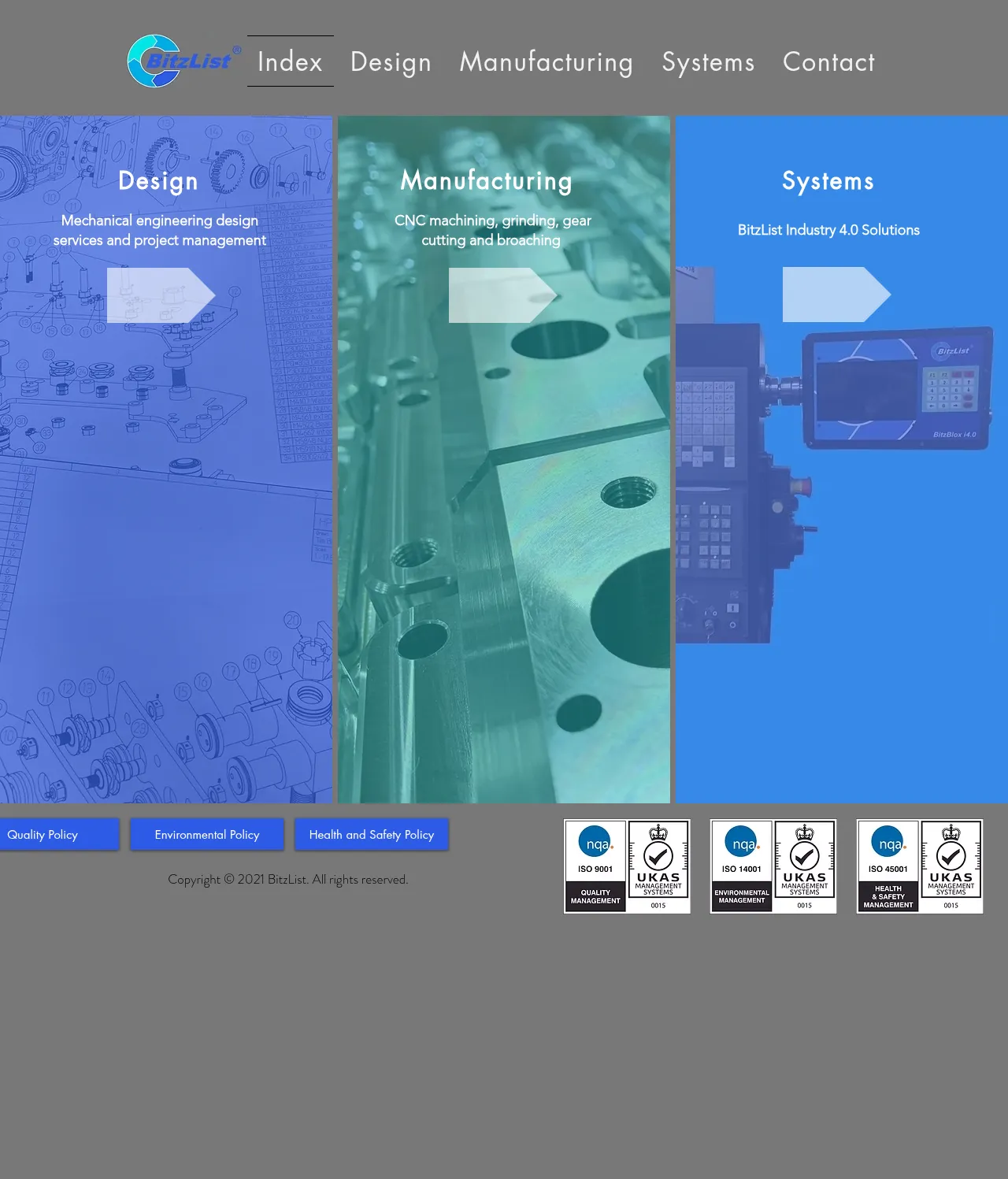Open the Contact page
Viewport: 1008px width, 1179px height.
(x=828, y=61)
